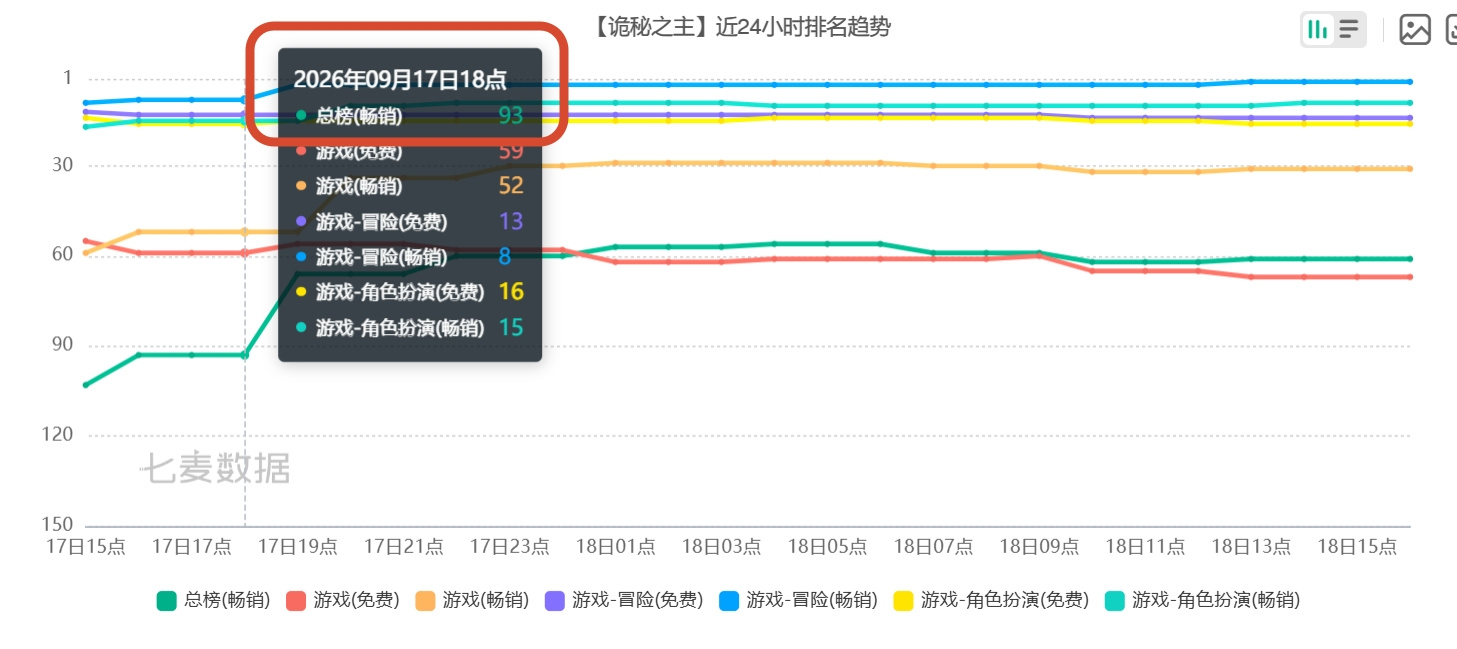Viewport: 1457px width, 649px height.
Task: Select the 17日19点 time label
Action: point(298,547)
